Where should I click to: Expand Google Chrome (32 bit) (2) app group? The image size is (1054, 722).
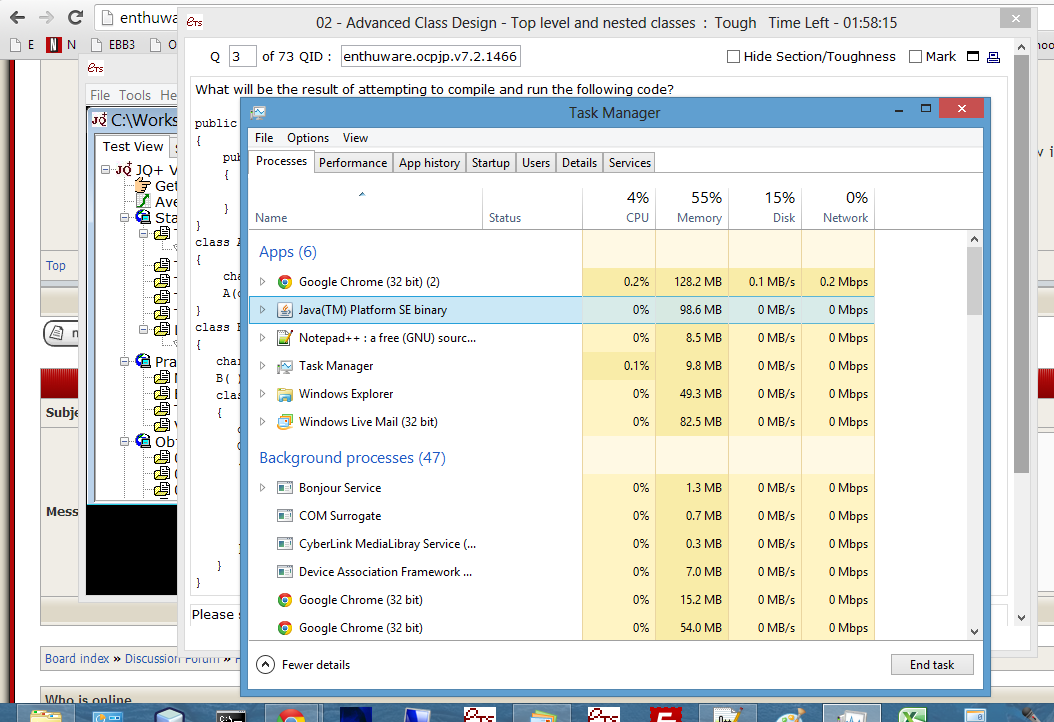263,282
